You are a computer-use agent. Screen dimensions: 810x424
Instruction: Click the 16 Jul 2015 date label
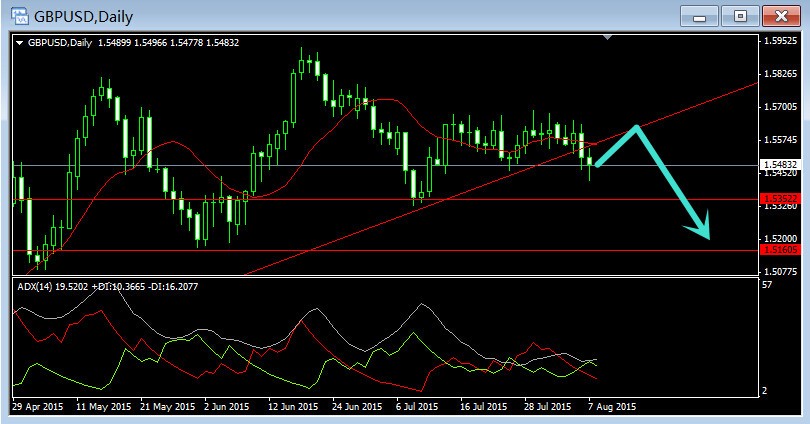tap(484, 406)
